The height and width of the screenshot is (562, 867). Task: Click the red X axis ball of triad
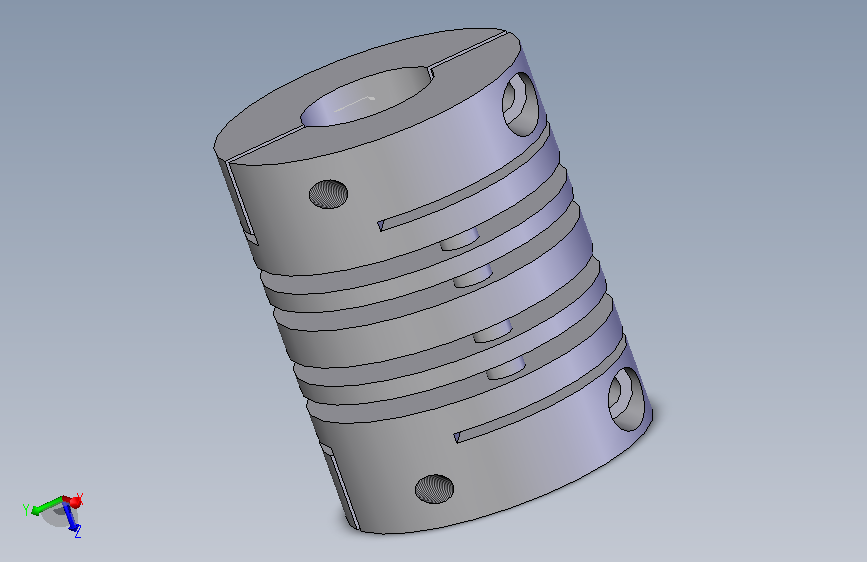click(x=76, y=502)
